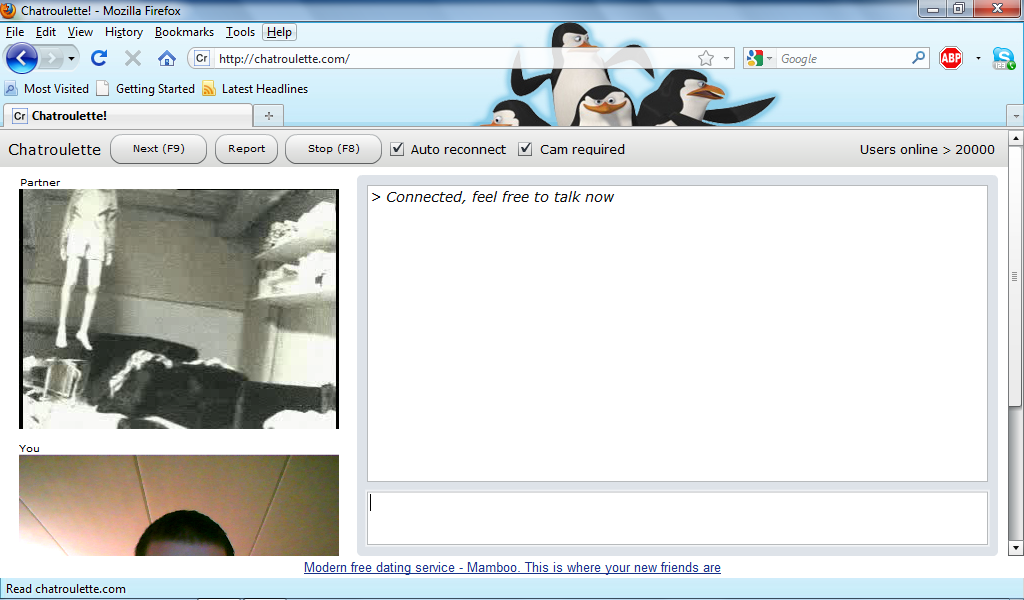Open the Adblock Plus dropdown arrow
Viewport: 1024px width, 600px height.
(x=978, y=58)
